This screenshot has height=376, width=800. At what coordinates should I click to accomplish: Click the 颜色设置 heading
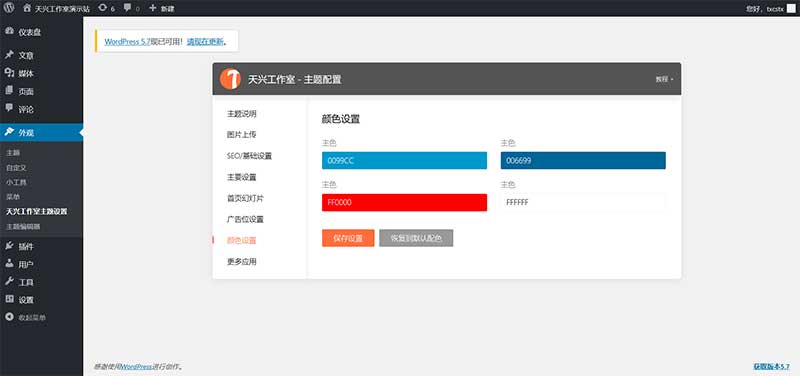tap(341, 119)
